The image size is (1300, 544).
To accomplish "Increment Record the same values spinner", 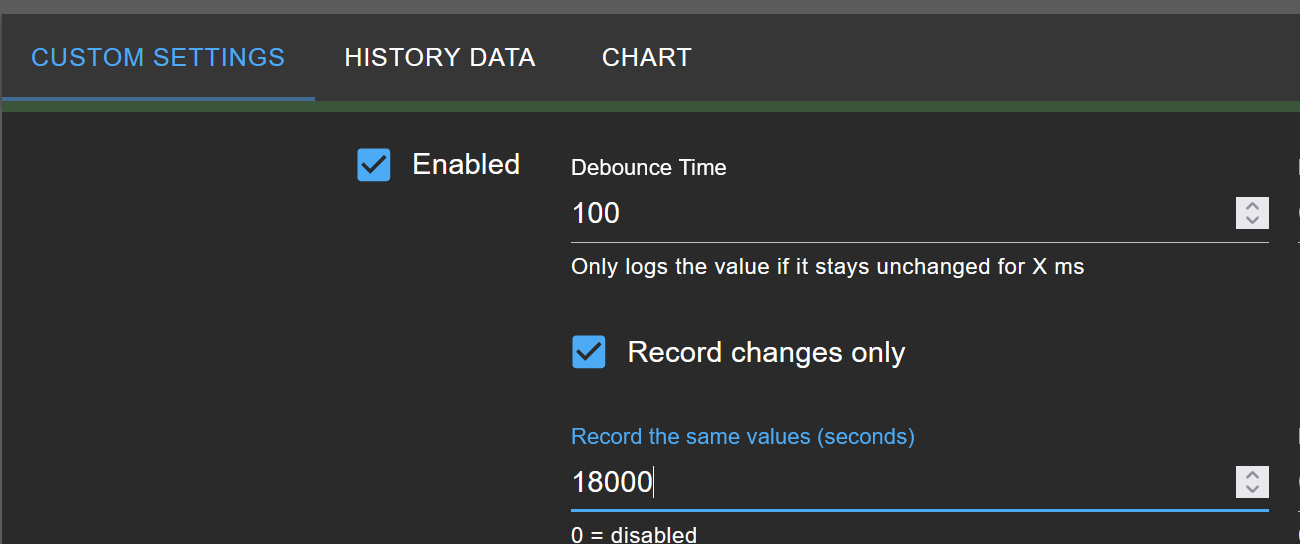I will click(1252, 475).
